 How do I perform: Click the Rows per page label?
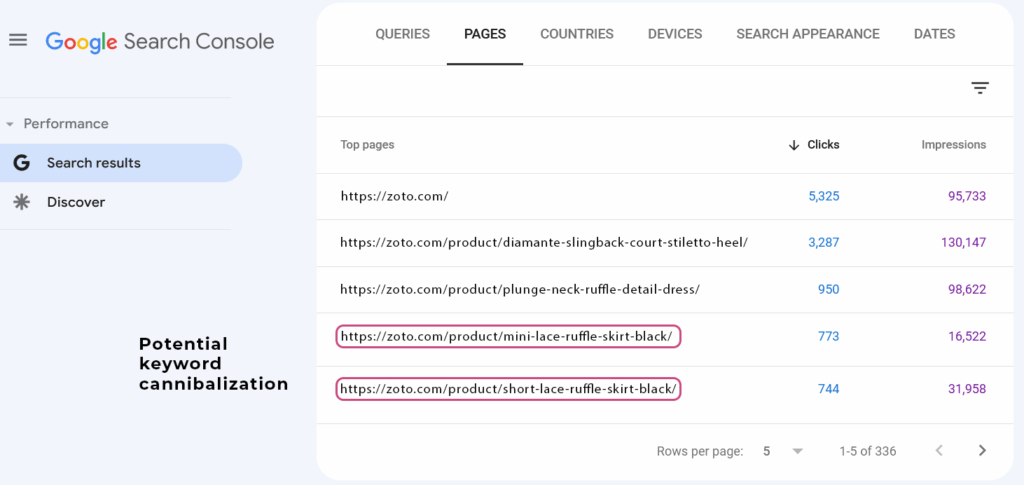[x=699, y=451]
